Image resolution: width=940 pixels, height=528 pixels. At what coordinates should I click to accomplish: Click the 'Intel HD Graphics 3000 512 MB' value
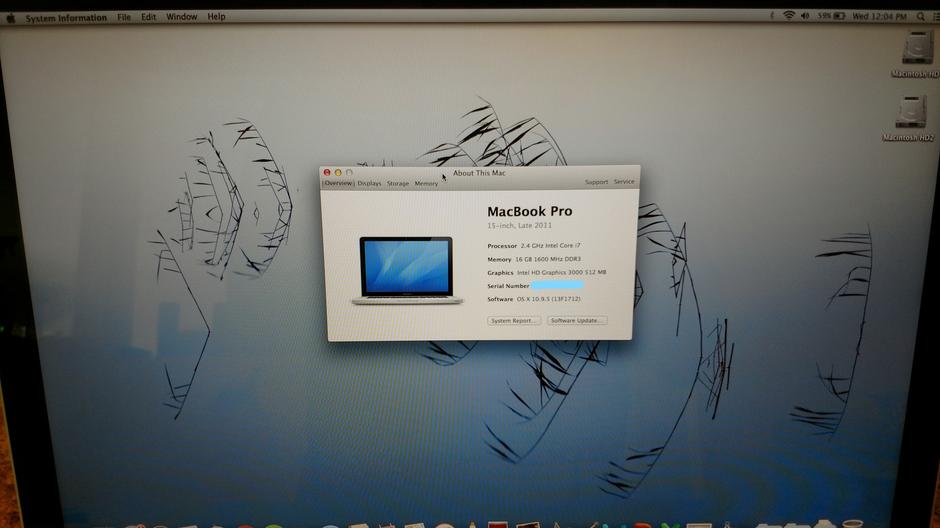pos(561,272)
